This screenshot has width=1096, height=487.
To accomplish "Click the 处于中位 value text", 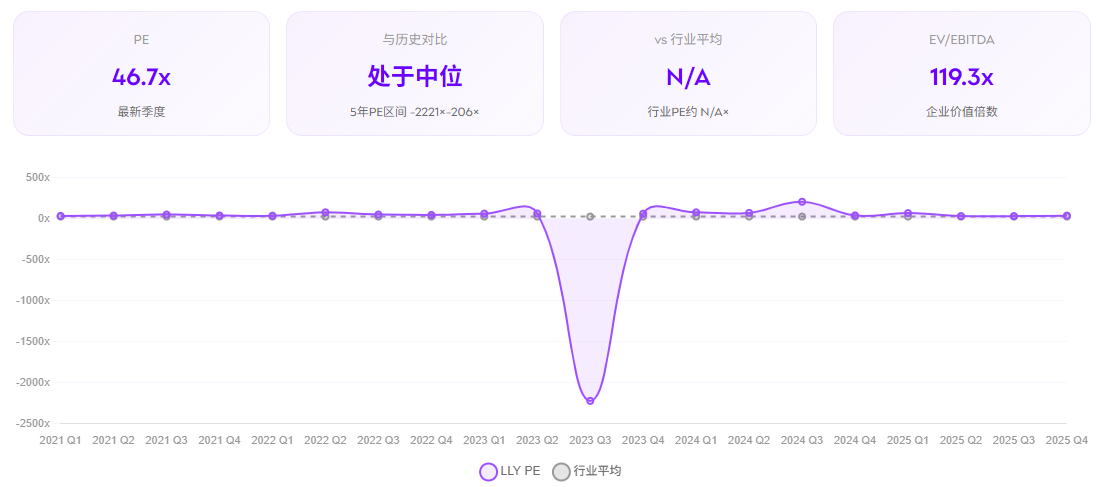I will [x=414, y=76].
